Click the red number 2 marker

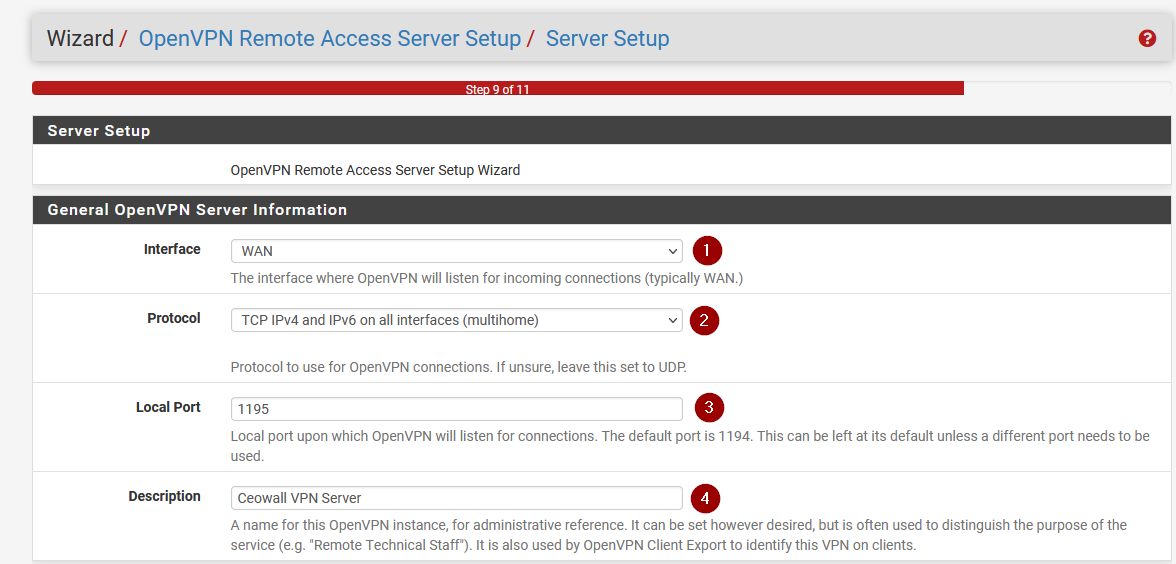pos(704,320)
